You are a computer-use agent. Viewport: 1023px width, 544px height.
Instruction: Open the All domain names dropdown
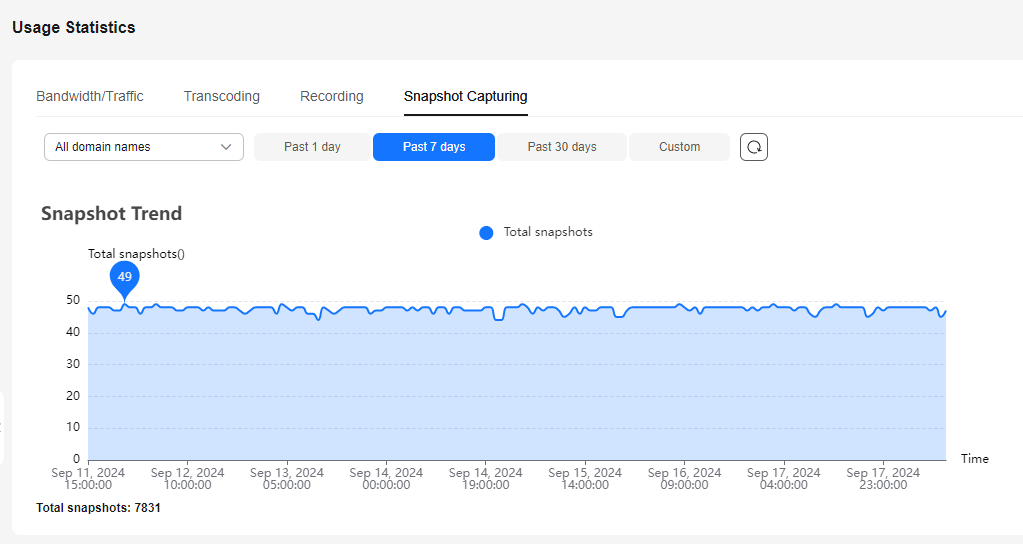(144, 147)
